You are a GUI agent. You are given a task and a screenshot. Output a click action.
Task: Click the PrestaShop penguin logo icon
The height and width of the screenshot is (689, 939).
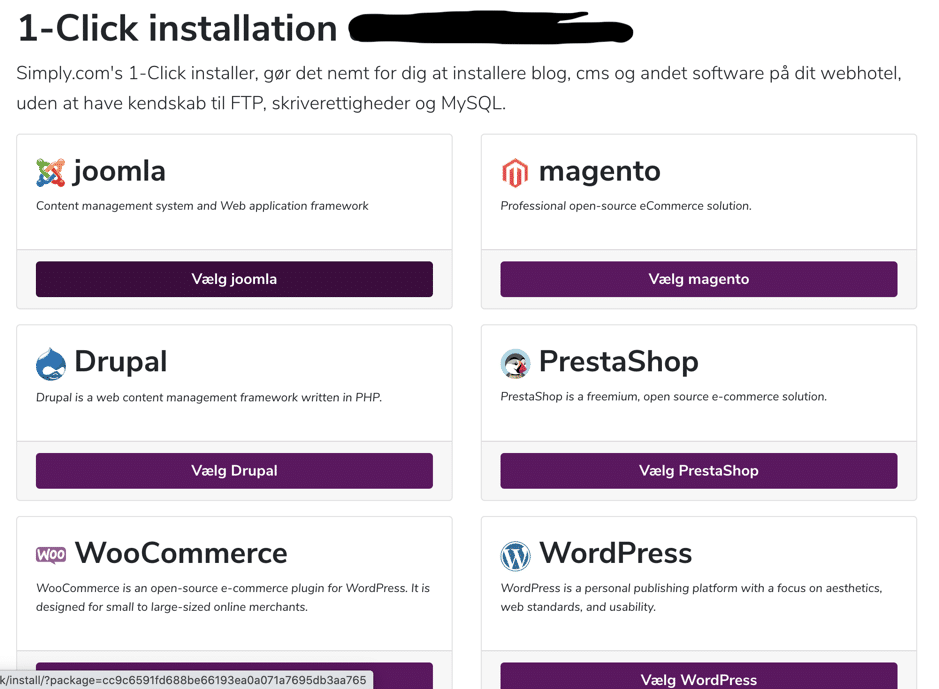(515, 363)
